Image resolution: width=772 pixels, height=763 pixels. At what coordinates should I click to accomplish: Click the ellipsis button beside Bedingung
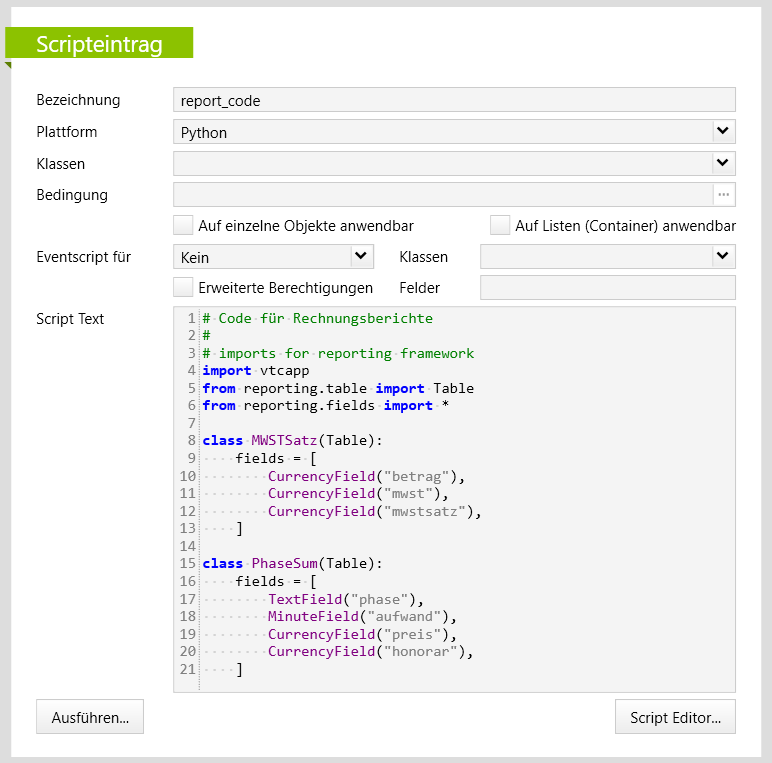724,194
